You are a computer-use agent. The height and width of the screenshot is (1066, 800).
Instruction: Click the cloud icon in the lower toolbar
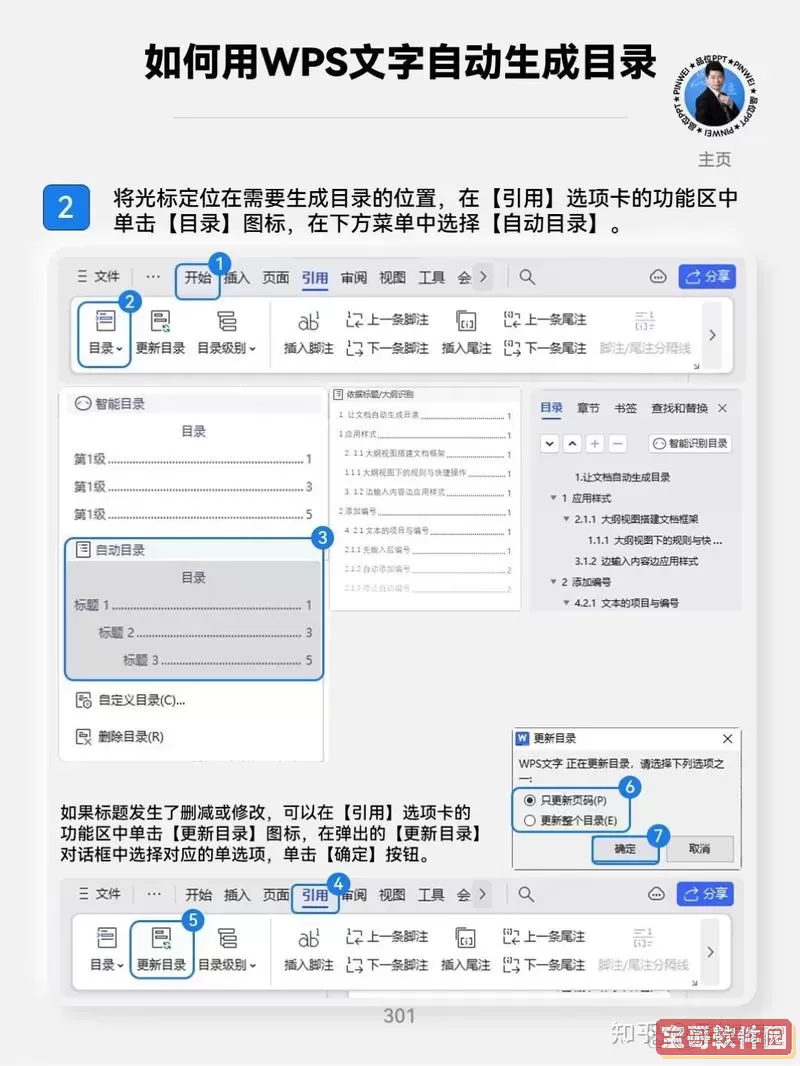656,894
